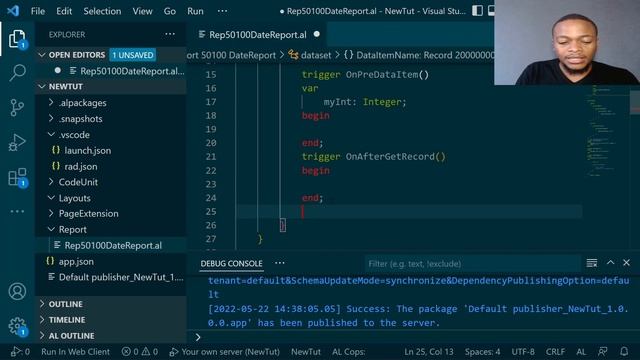Viewport: 640px width, 360px height.
Task: Change file encoding UTF-8
Action: click(x=523, y=351)
